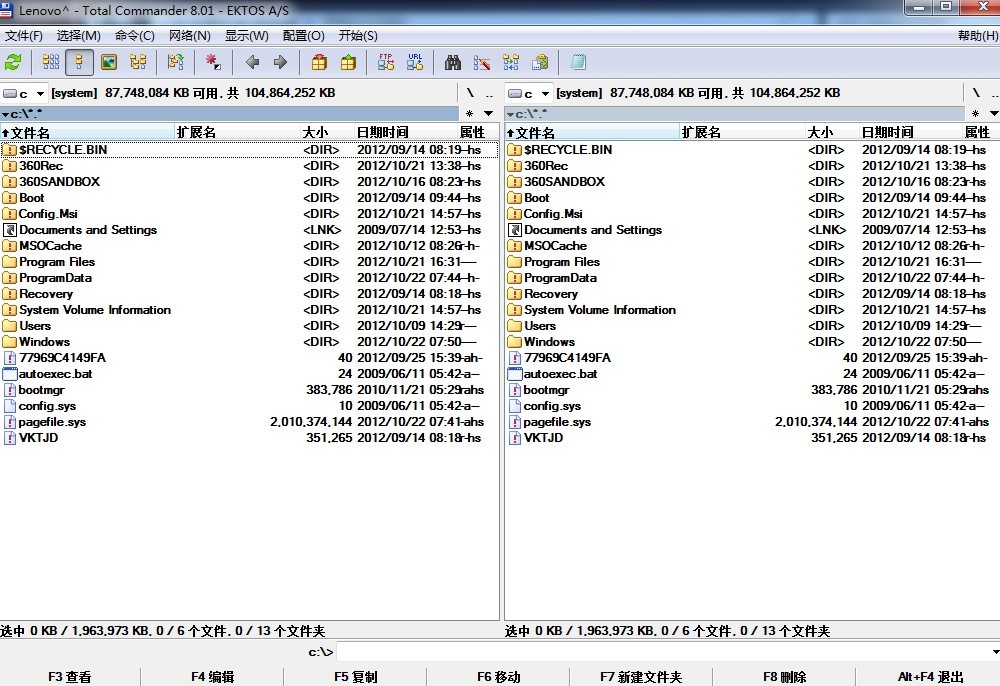Show the directory Tree view
Image resolution: width=1000 pixels, height=686 pixels.
click(138, 62)
